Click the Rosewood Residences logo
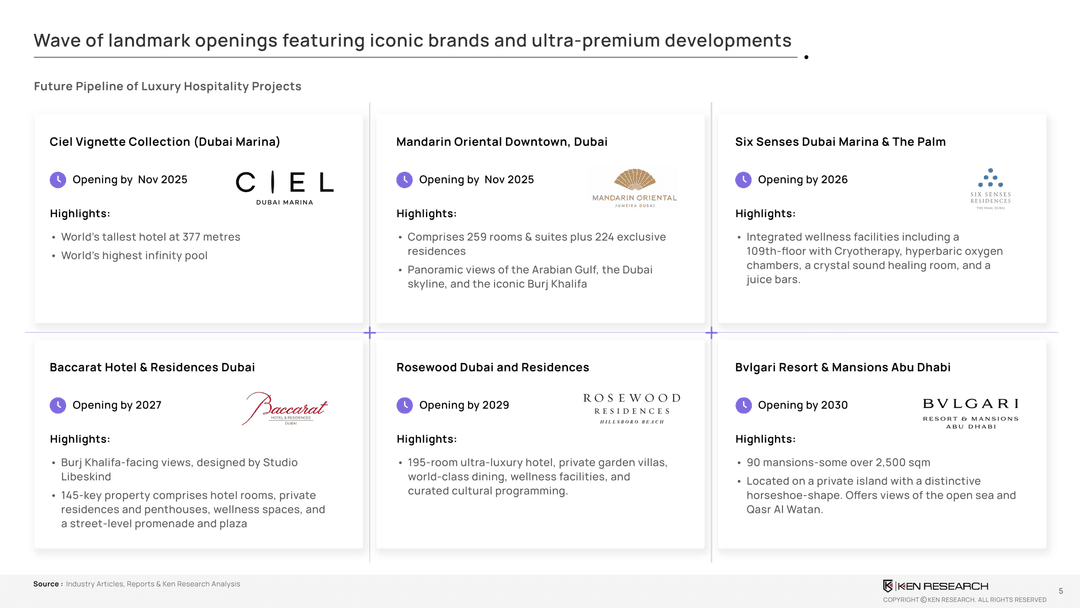The height and width of the screenshot is (608, 1080). pos(632,408)
